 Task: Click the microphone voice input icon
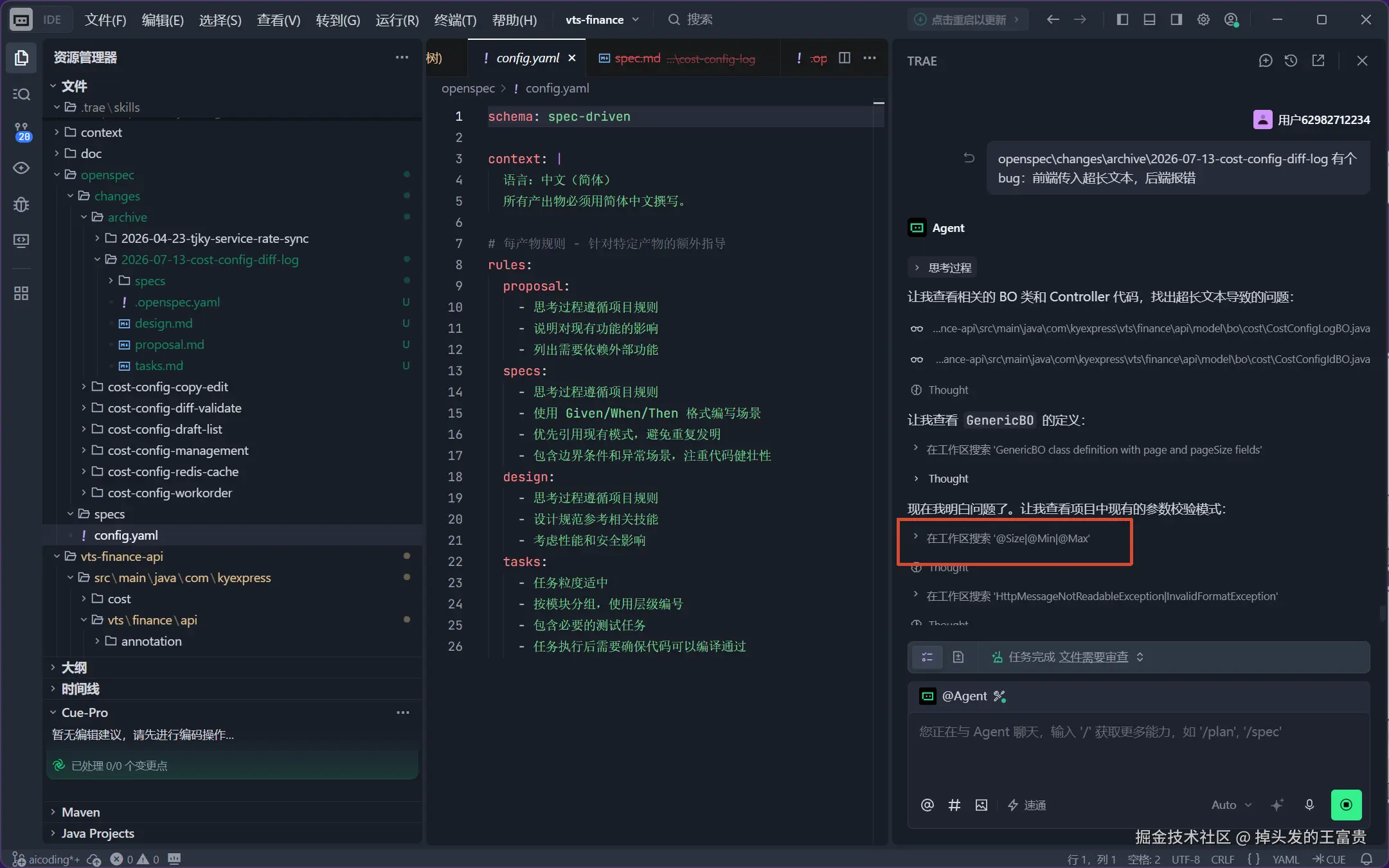tap(1309, 805)
